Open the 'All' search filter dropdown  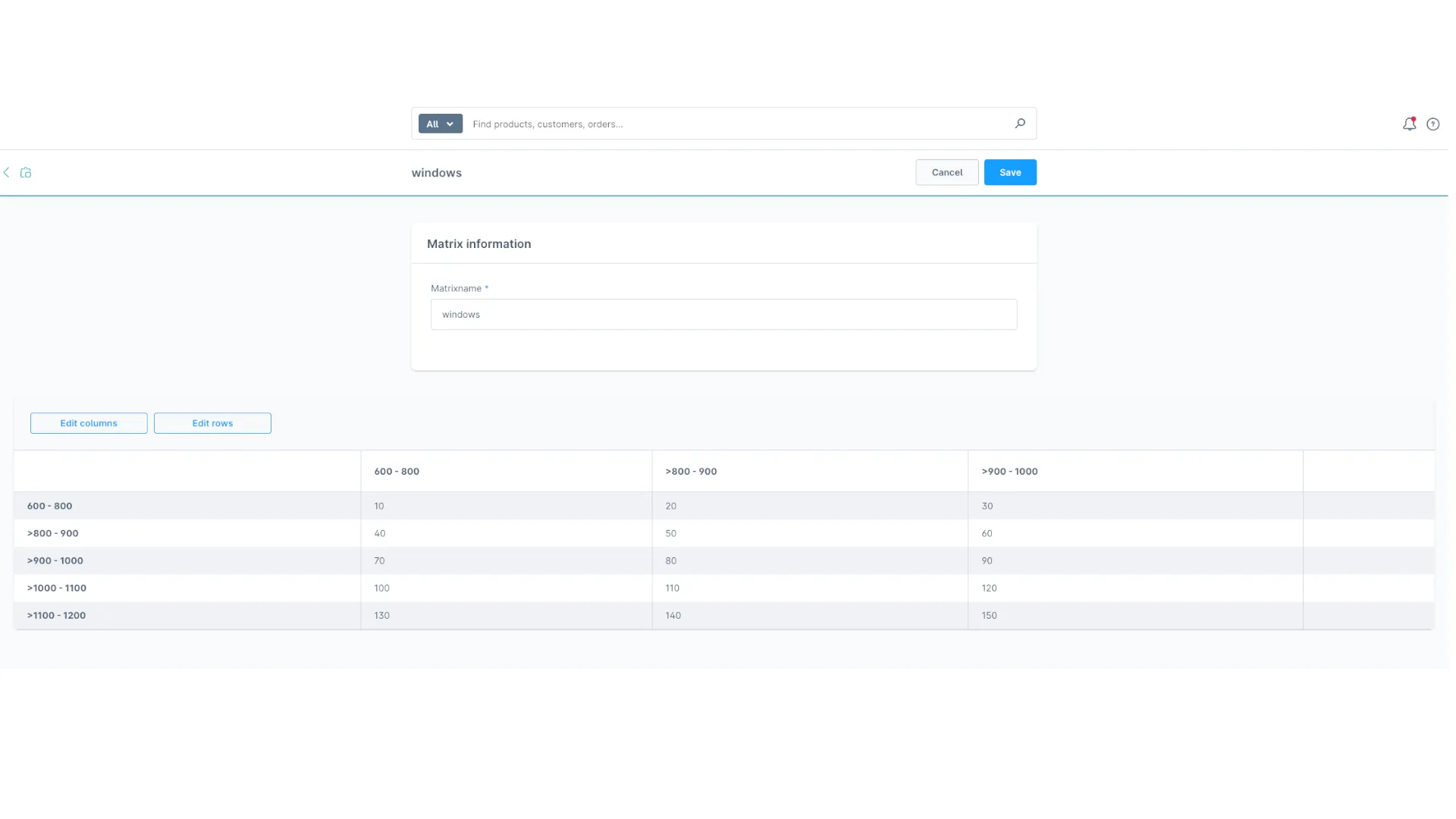click(440, 123)
